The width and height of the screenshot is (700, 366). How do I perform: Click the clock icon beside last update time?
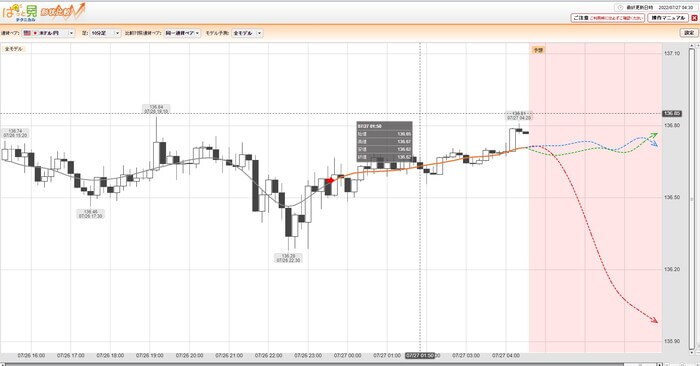point(620,8)
